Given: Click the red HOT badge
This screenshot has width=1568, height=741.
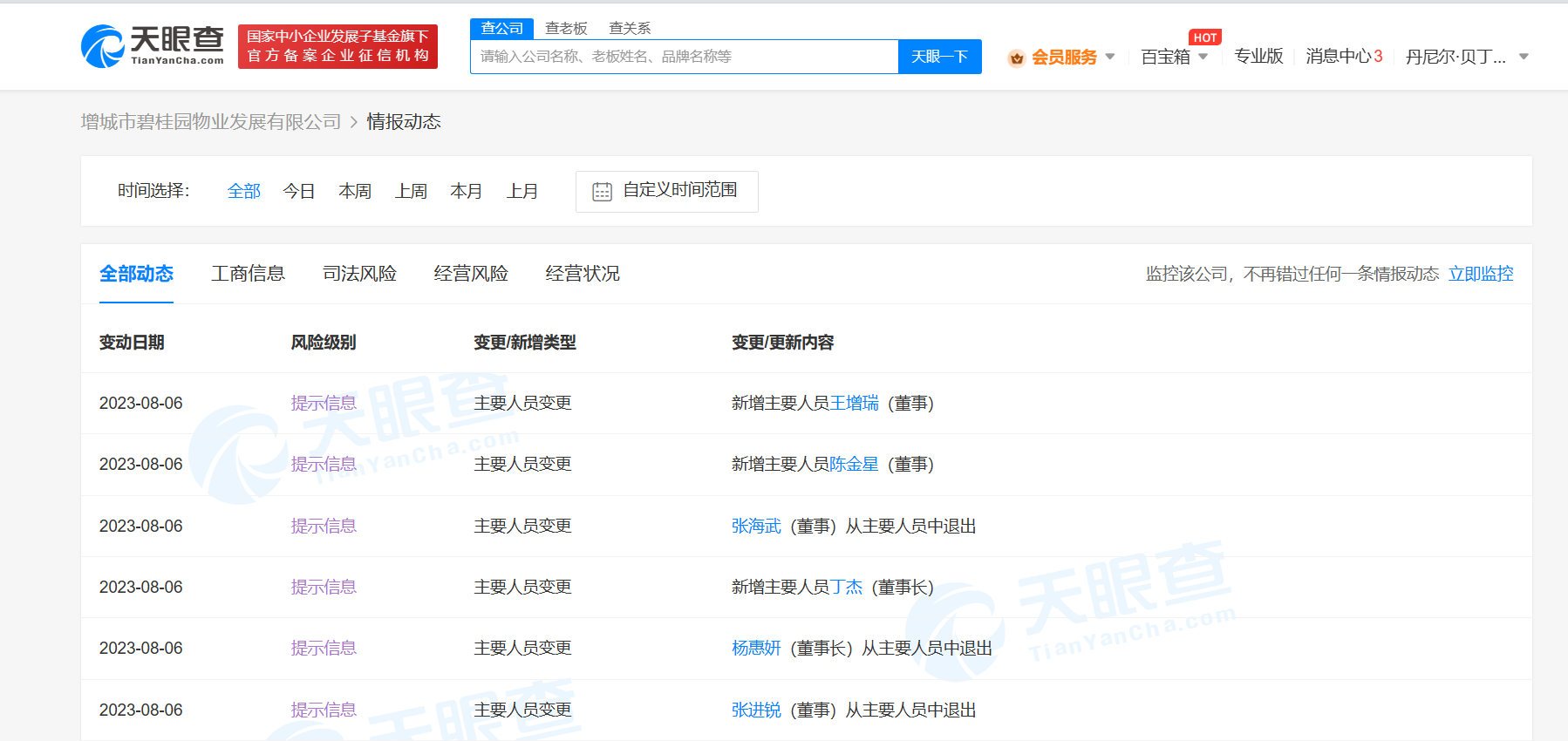Looking at the screenshot, I should pos(1204,37).
